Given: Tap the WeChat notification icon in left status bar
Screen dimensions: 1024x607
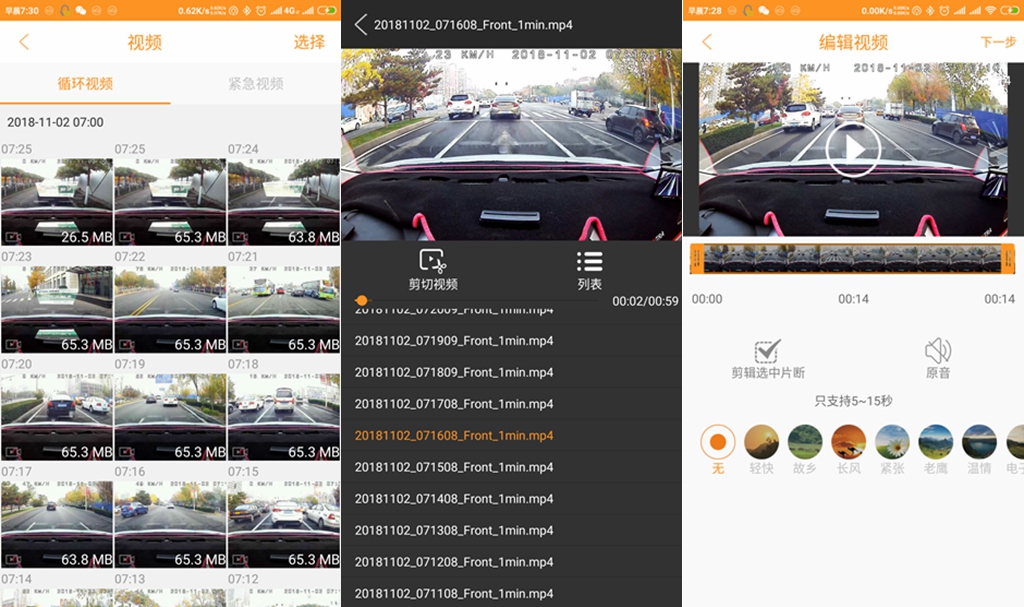Looking at the screenshot, I should point(81,10).
